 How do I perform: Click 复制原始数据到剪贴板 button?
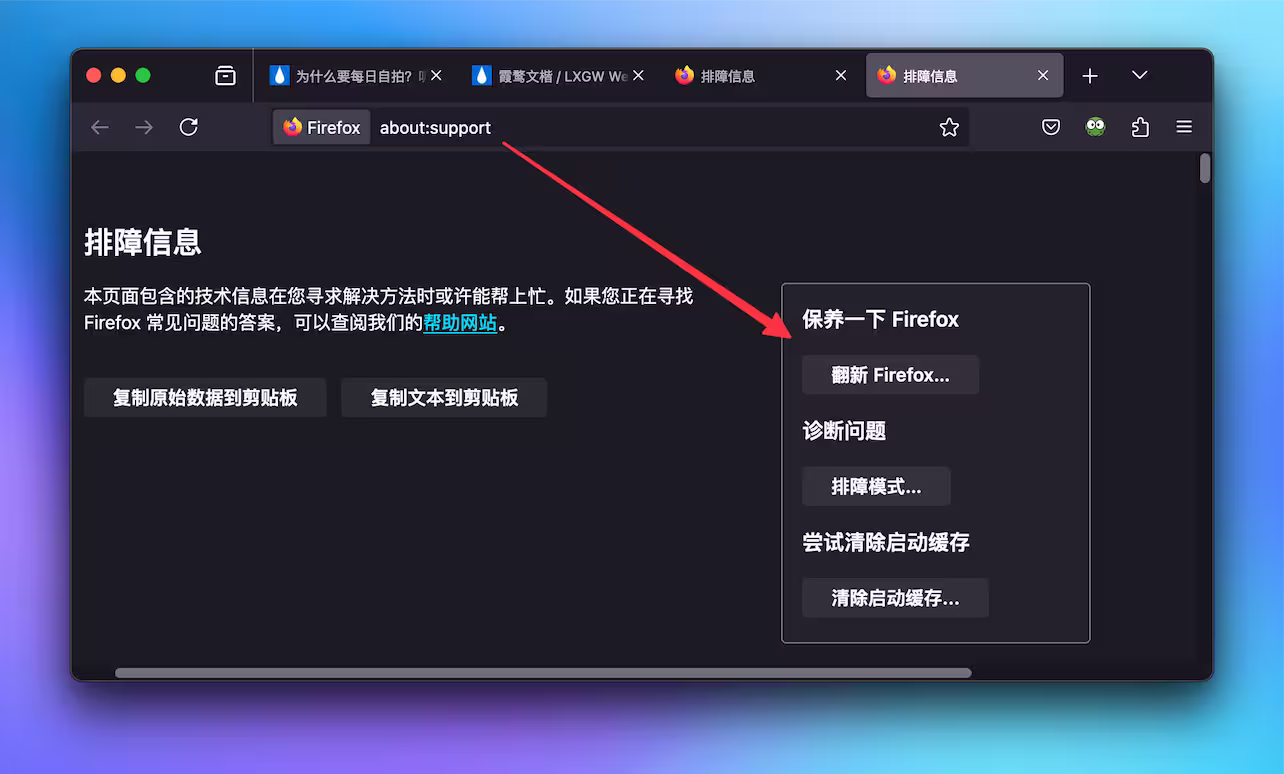coord(205,398)
